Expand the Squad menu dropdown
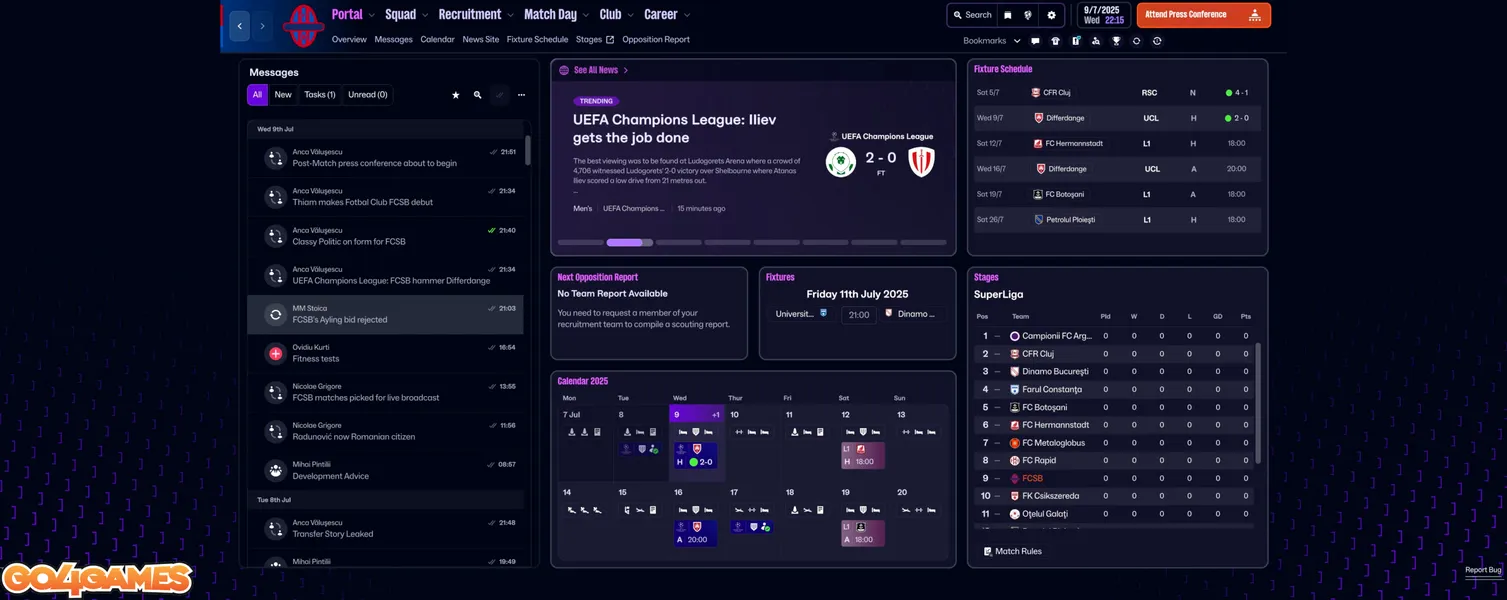1507x600 pixels. point(407,15)
